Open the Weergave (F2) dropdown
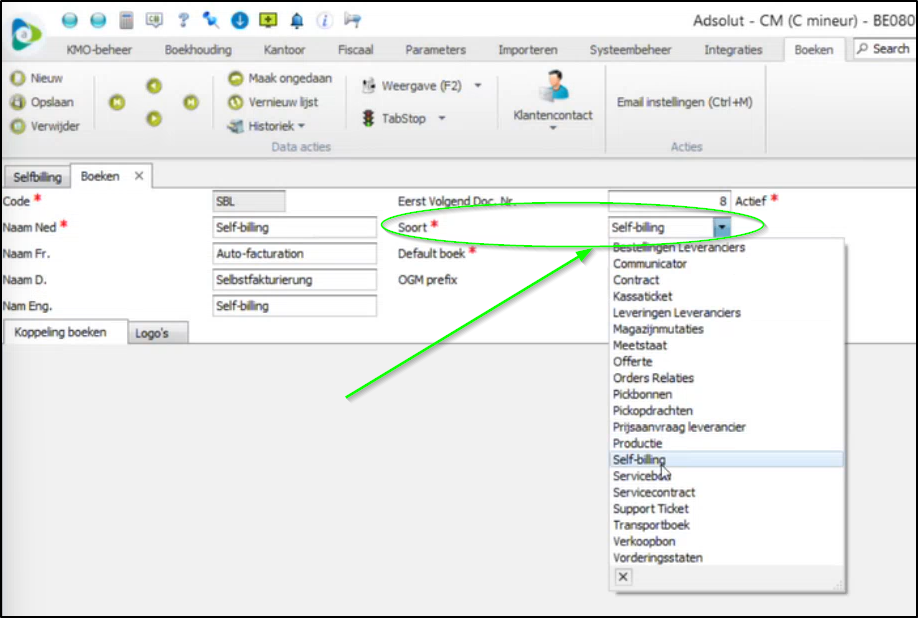The width and height of the screenshot is (918, 618). pyautogui.click(x=477, y=86)
